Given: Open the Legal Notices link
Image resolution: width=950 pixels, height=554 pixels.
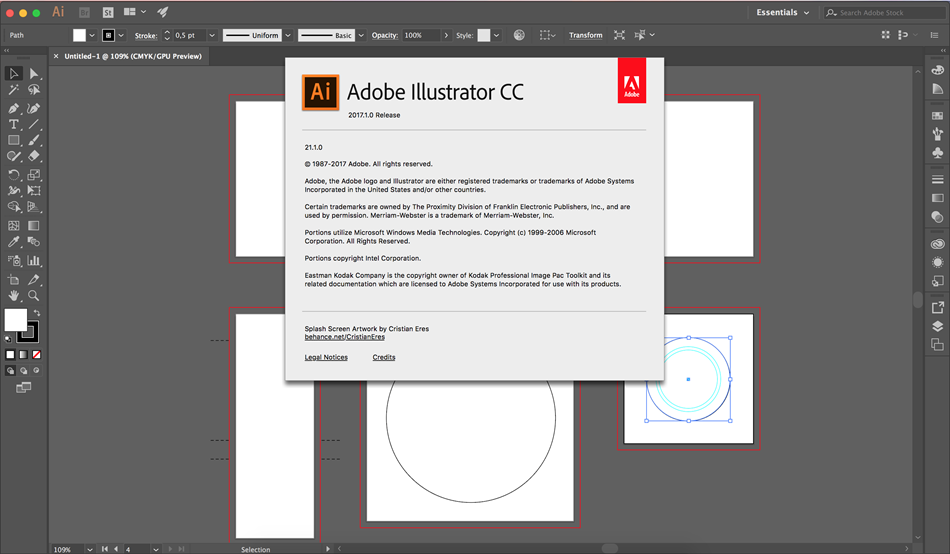Looking at the screenshot, I should point(326,357).
